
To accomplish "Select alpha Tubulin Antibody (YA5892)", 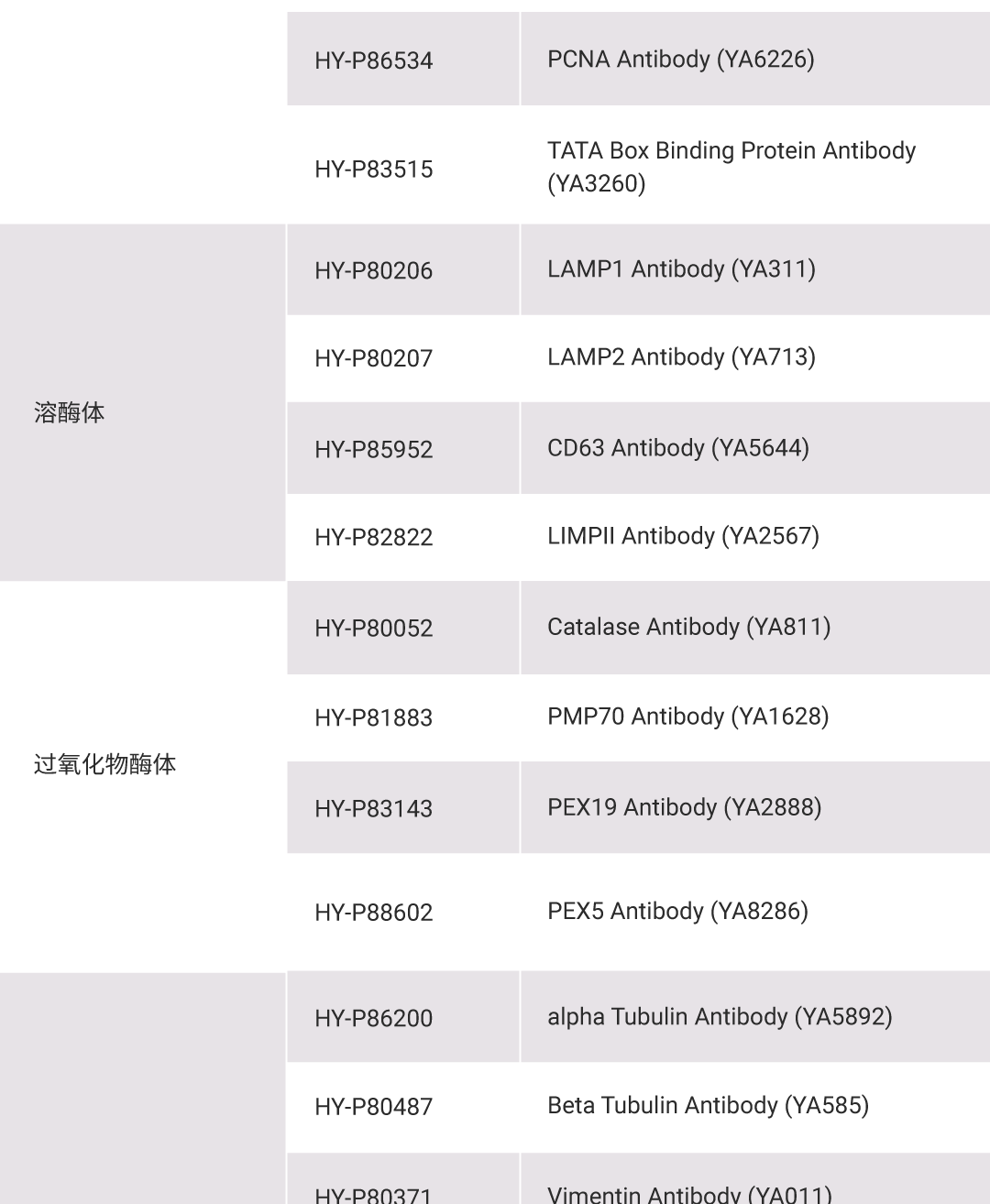I will 720,1017.
